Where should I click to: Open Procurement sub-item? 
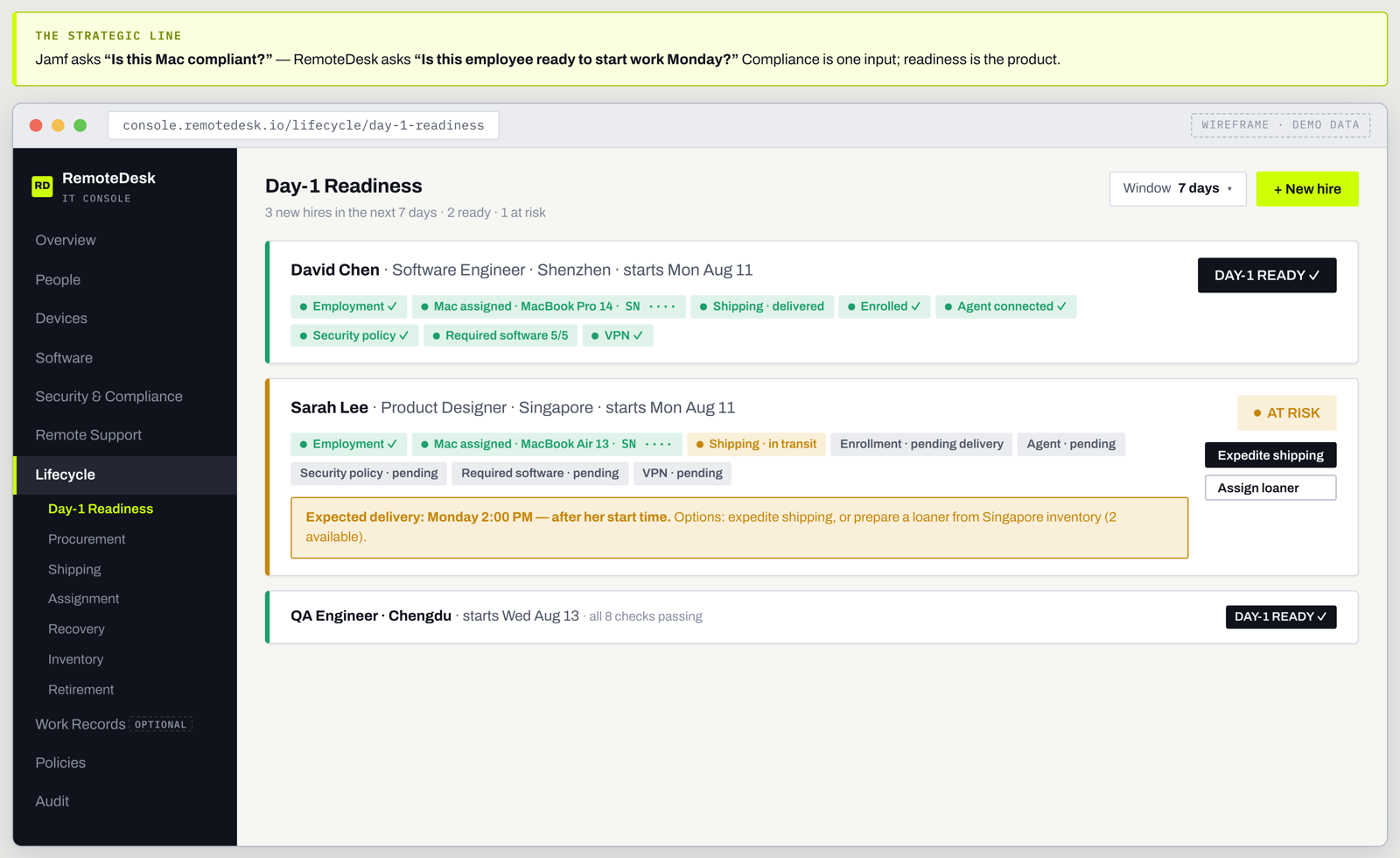pyautogui.click(x=87, y=539)
